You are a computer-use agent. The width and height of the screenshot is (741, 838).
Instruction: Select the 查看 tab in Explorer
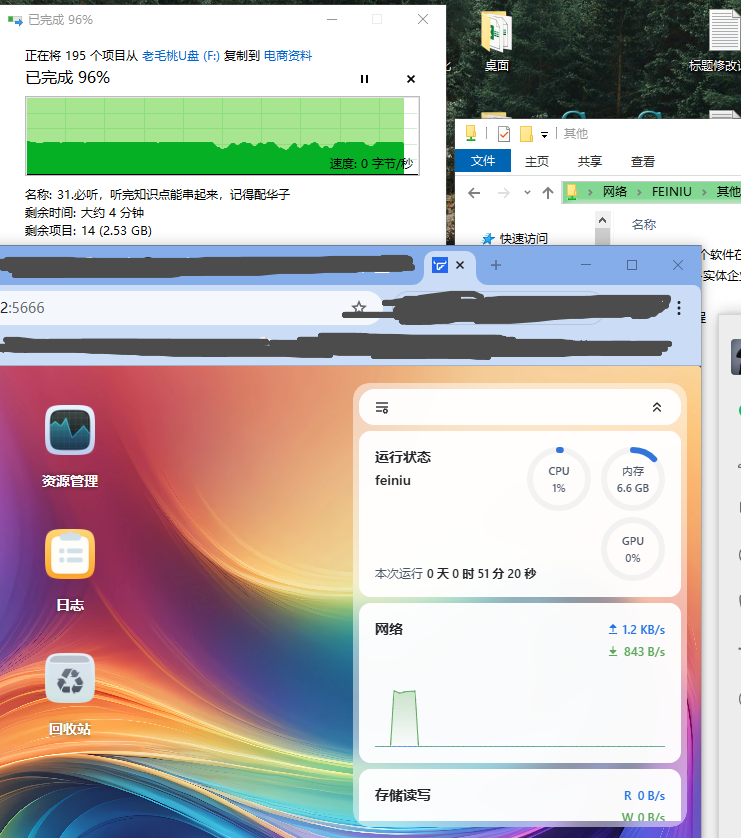click(x=643, y=161)
